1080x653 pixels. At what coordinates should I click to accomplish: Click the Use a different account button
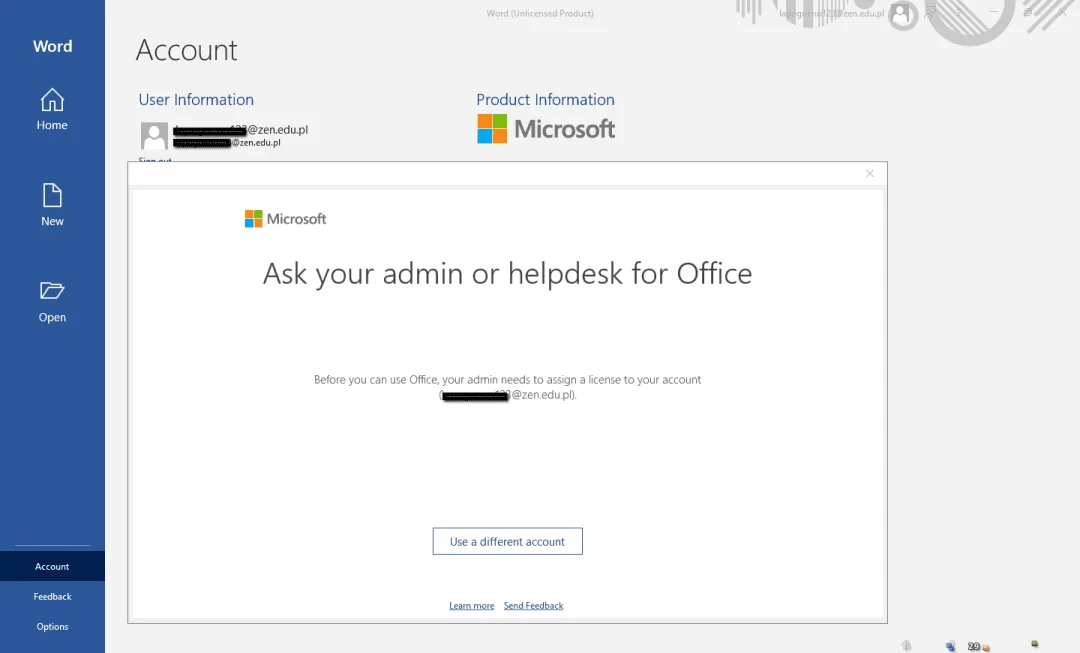[x=508, y=541]
